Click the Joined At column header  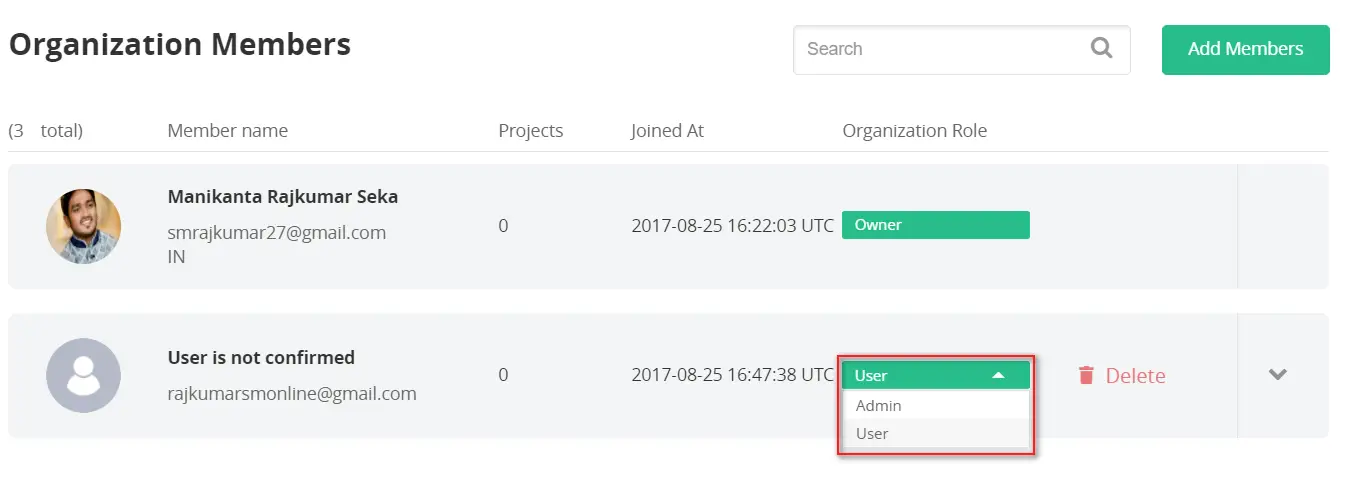pos(667,130)
